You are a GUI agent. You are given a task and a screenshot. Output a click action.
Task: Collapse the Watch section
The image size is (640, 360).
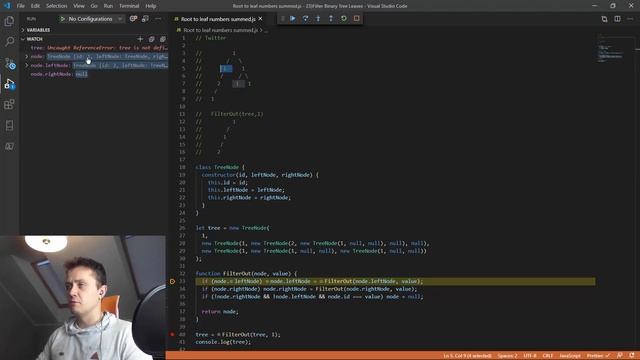coord(34,39)
